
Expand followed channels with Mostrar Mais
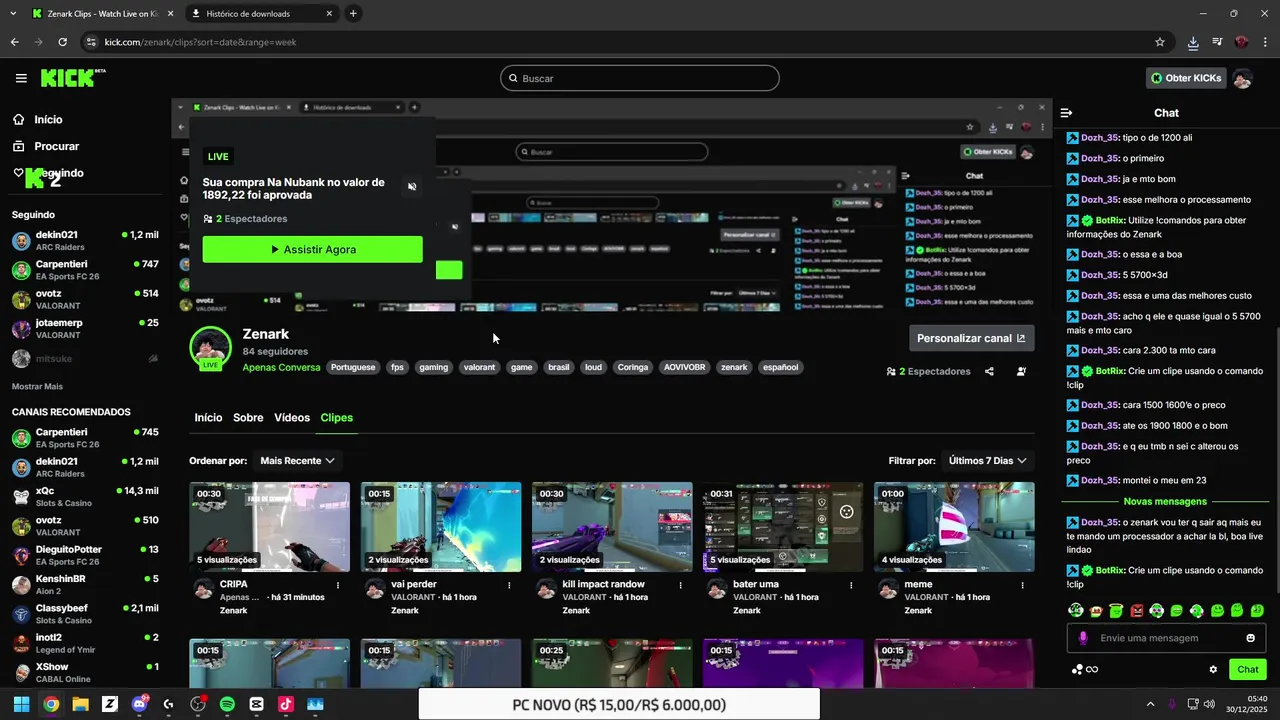tap(37, 386)
